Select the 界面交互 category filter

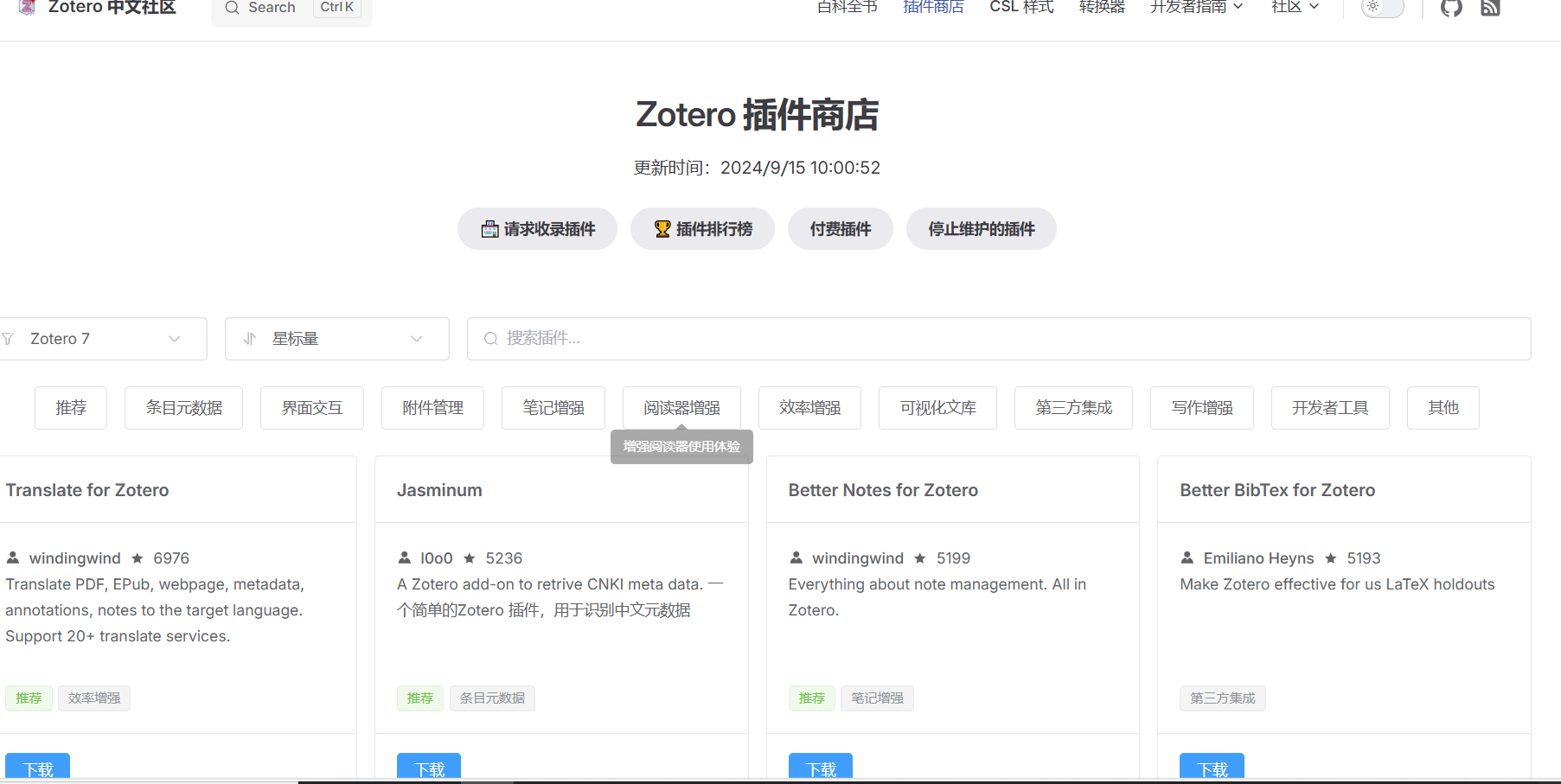click(x=312, y=408)
